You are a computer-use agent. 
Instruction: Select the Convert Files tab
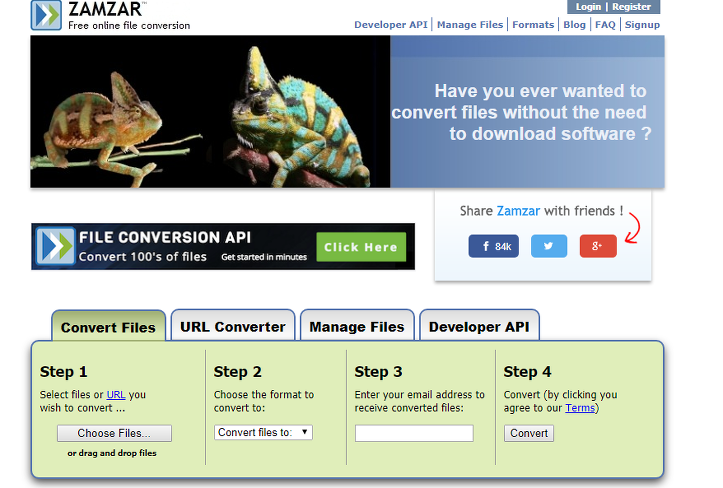coord(108,326)
